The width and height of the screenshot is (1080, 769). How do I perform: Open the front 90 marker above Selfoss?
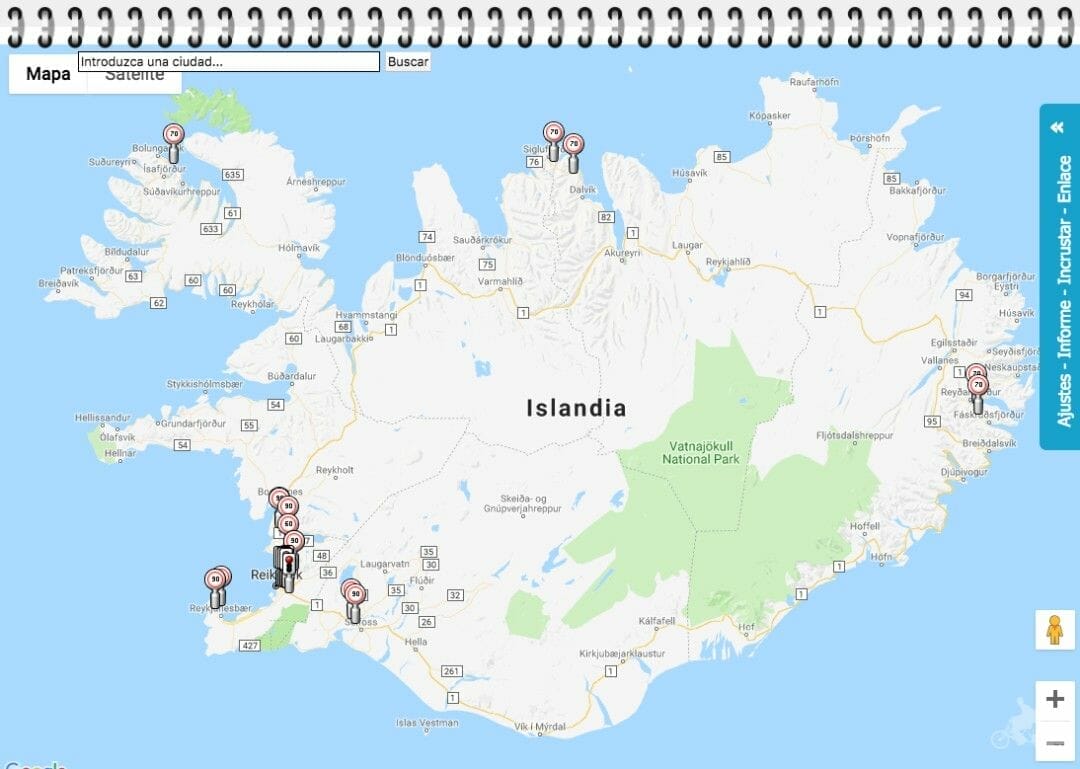coord(355,603)
